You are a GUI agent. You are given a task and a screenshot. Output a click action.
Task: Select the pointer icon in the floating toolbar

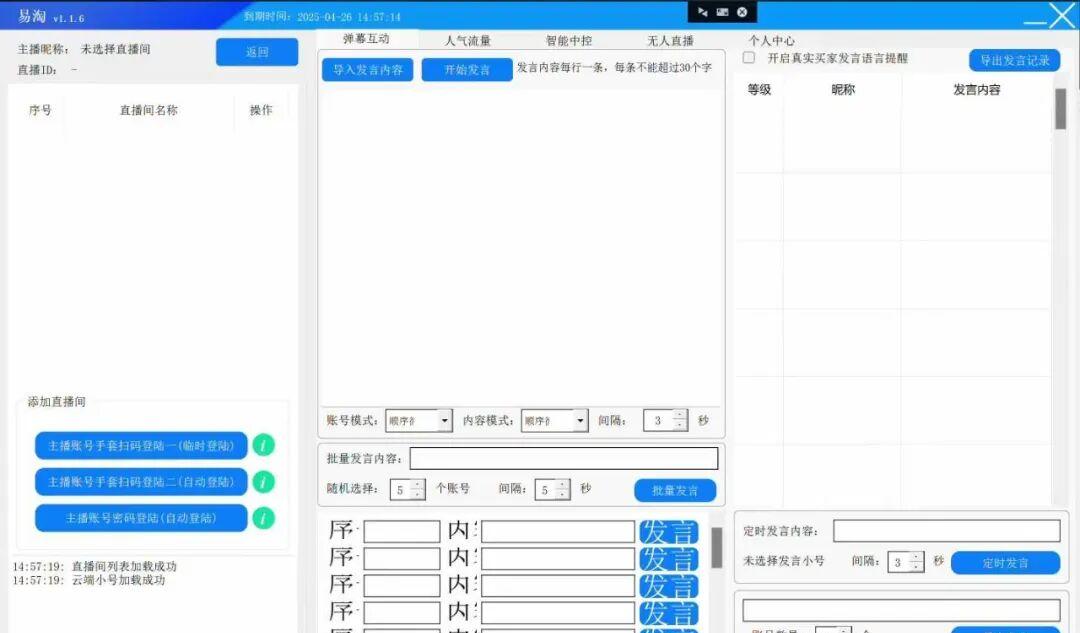point(700,11)
